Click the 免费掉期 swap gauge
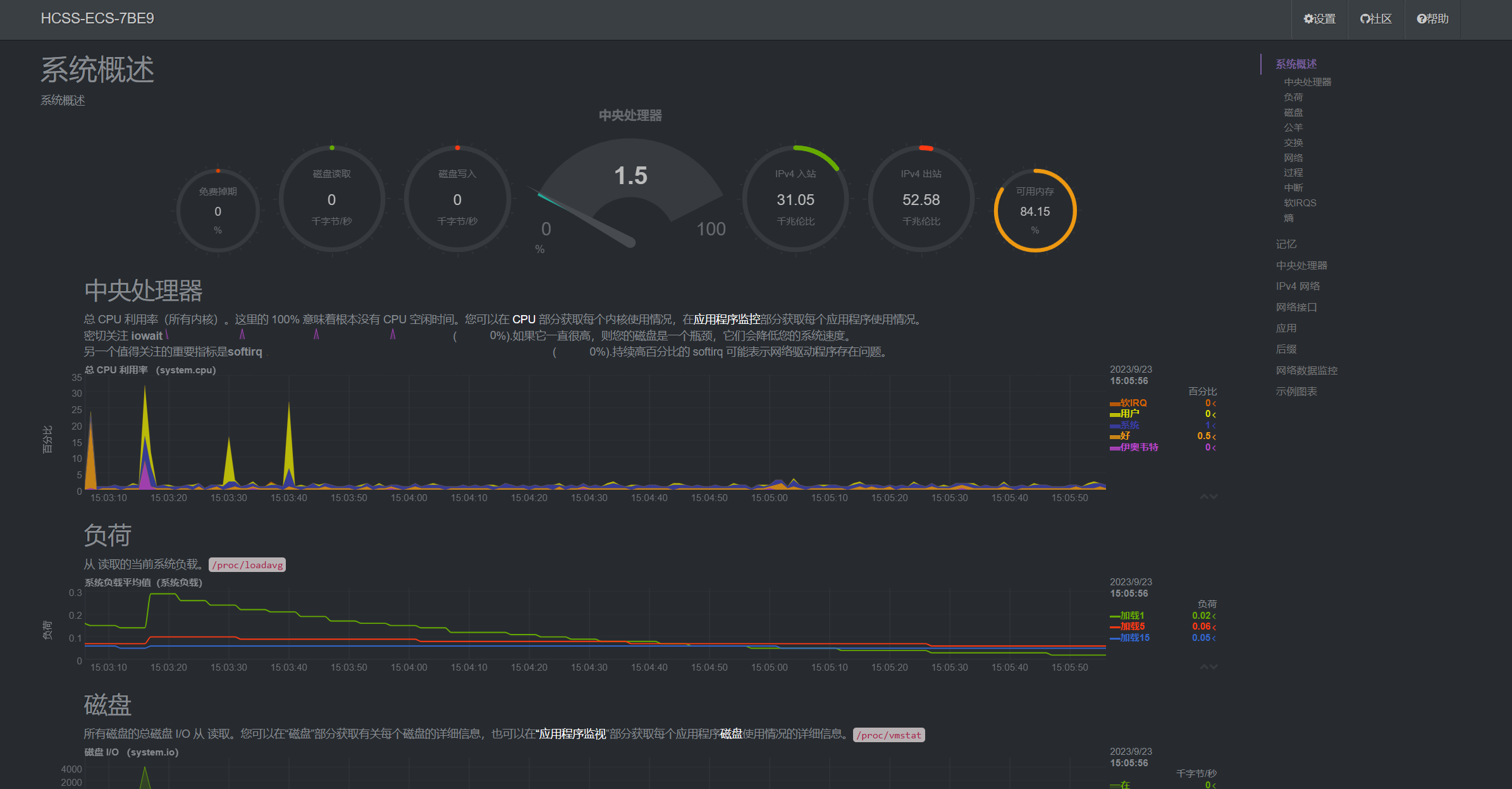The image size is (1512, 789). pos(218,211)
